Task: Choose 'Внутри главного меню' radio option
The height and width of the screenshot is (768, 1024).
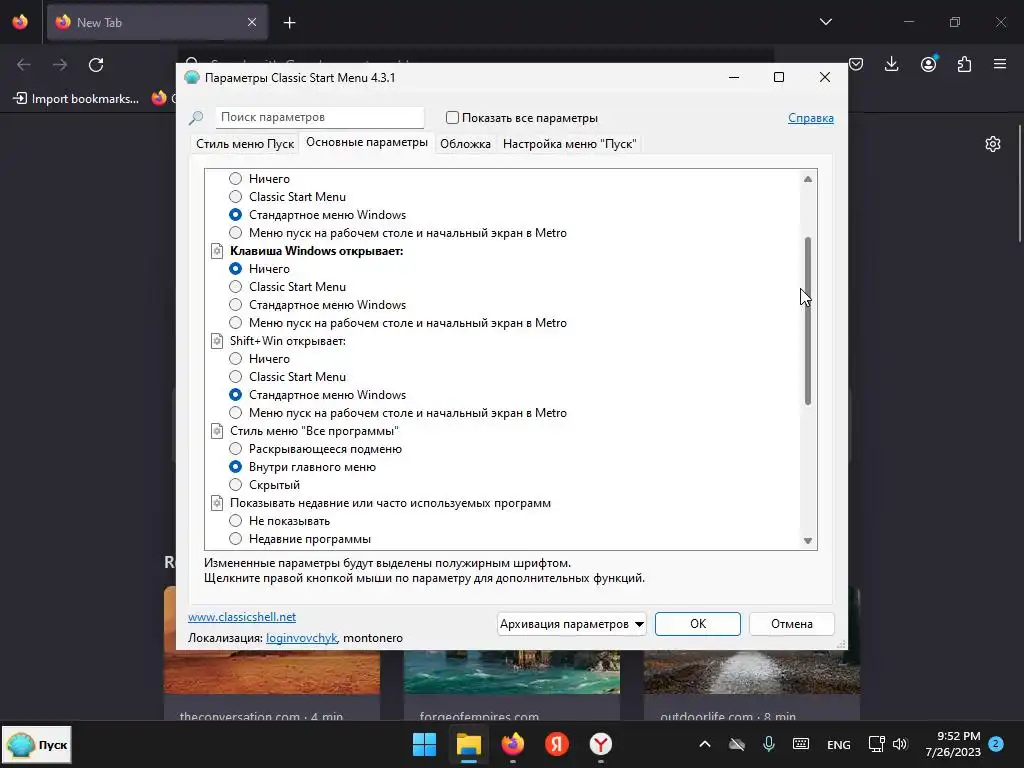Action: pyautogui.click(x=235, y=467)
